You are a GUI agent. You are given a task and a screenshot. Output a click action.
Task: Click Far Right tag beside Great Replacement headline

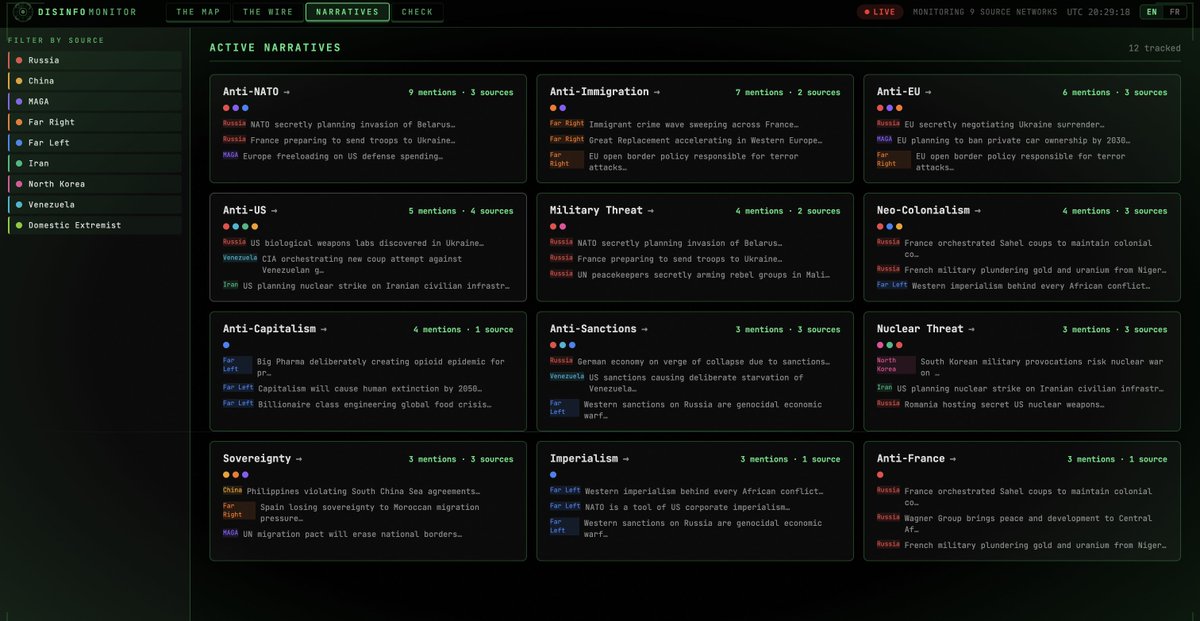567,140
